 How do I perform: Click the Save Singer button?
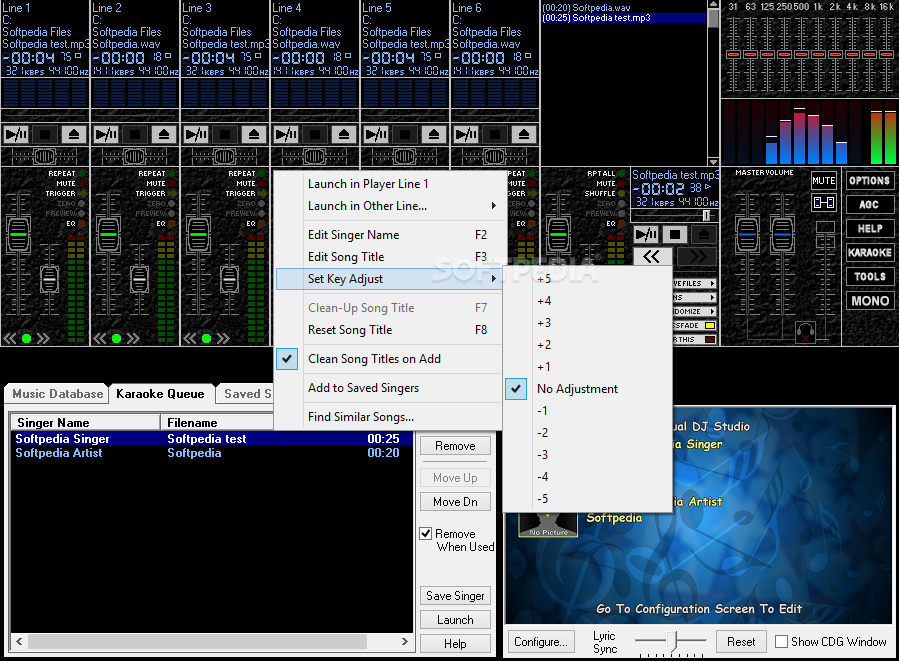point(455,596)
